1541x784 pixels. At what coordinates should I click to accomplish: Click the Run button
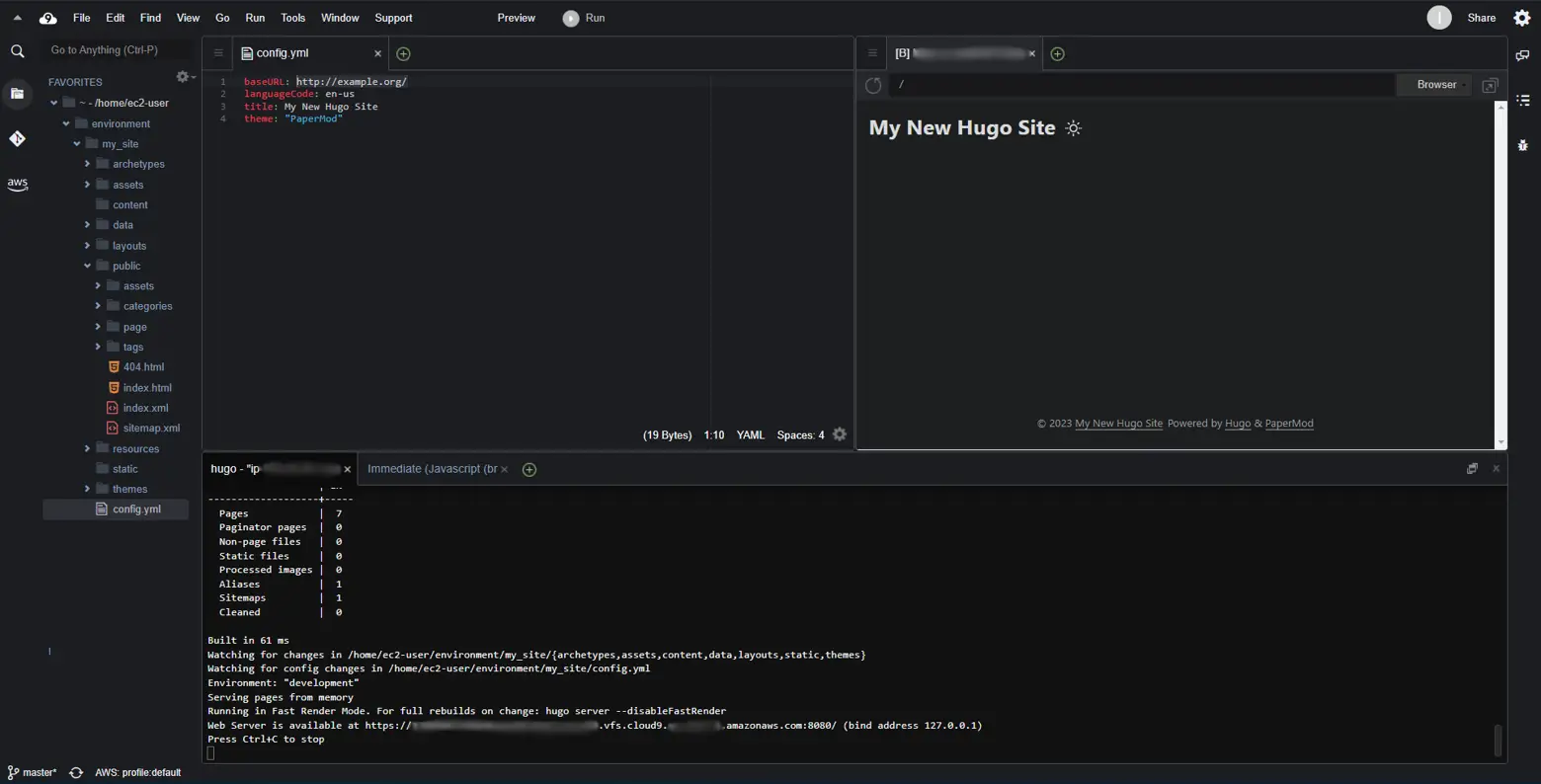pyautogui.click(x=584, y=18)
